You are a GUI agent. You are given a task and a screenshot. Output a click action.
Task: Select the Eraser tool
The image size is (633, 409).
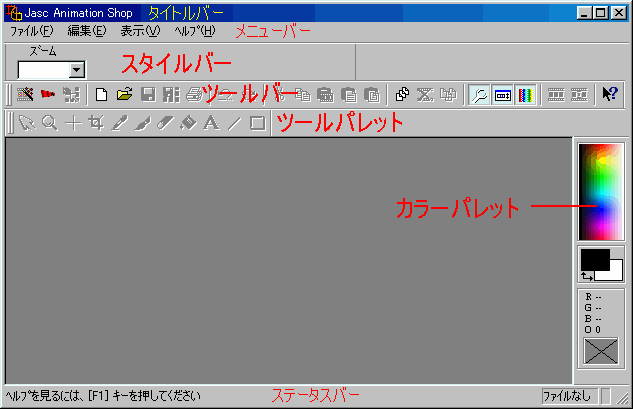click(165, 123)
